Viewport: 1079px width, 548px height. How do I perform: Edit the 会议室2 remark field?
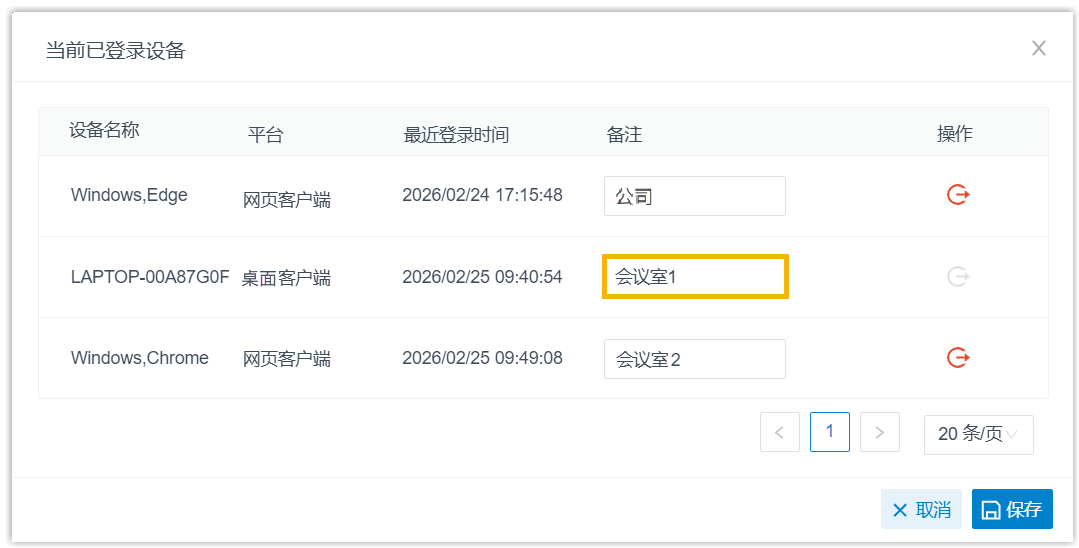point(694,359)
